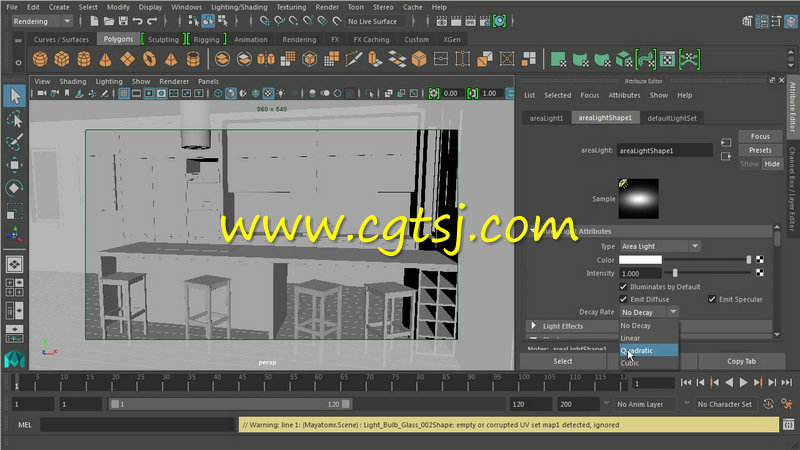
Task: Open the Rendering menu set dropdown
Action: (x=42, y=21)
